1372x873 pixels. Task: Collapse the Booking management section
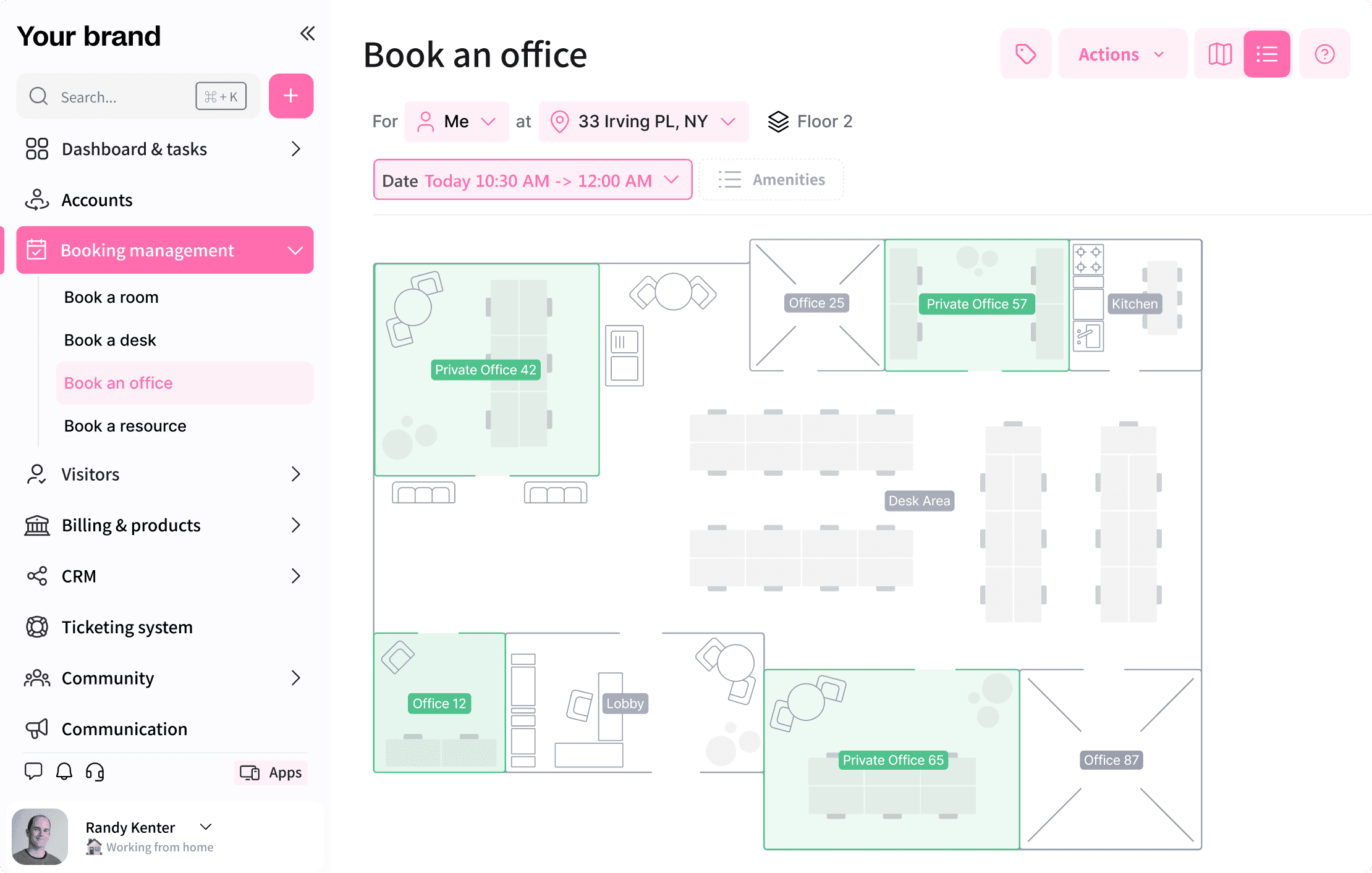coord(295,250)
